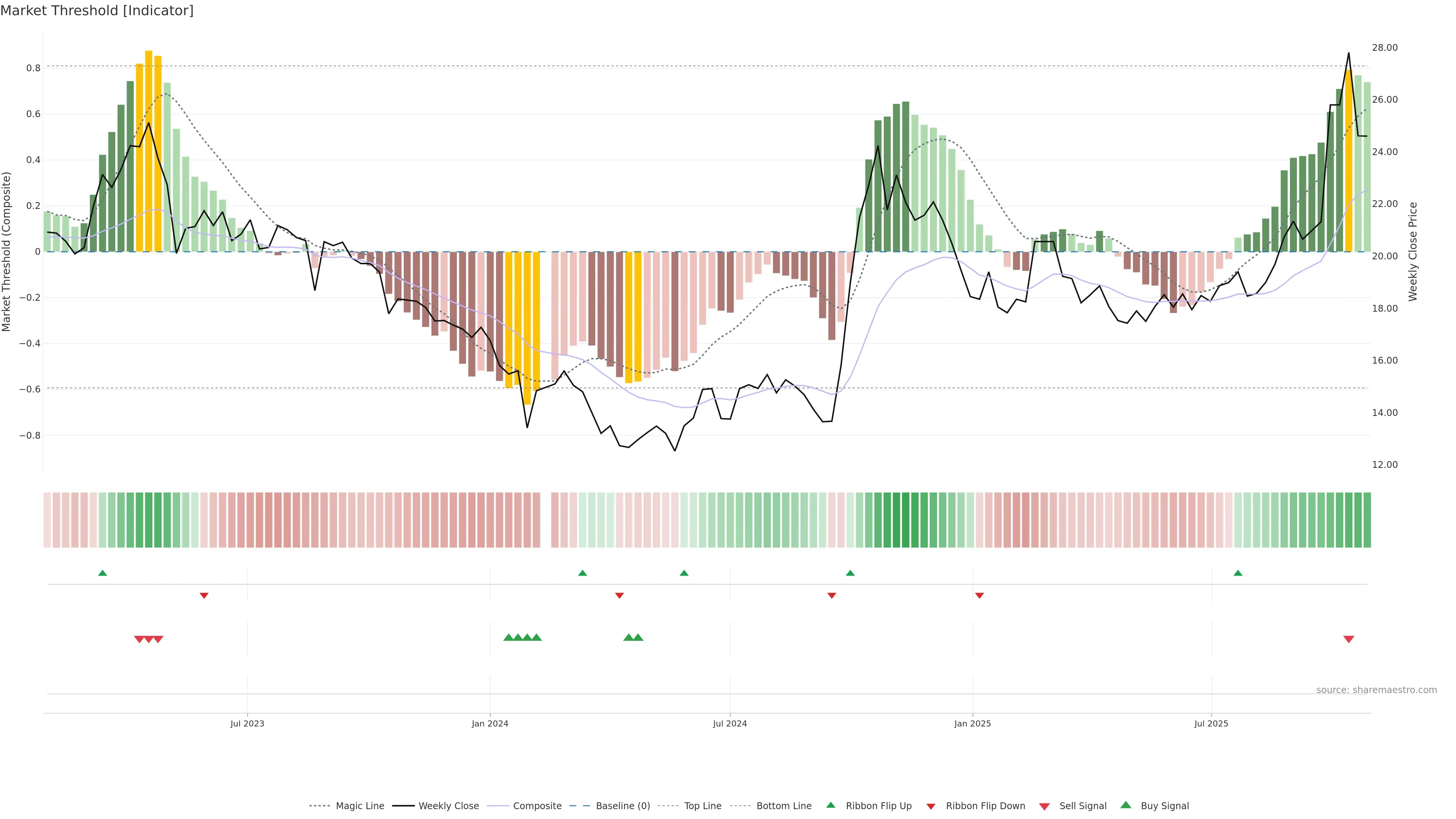
Task: Hide the Top Line series via legend
Action: (x=703, y=806)
